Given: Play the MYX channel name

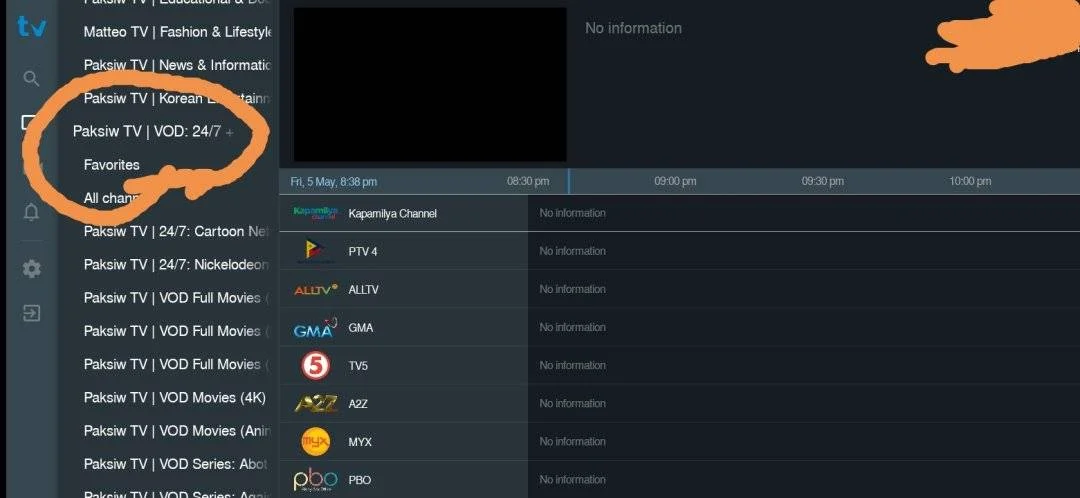Looking at the screenshot, I should pos(360,442).
